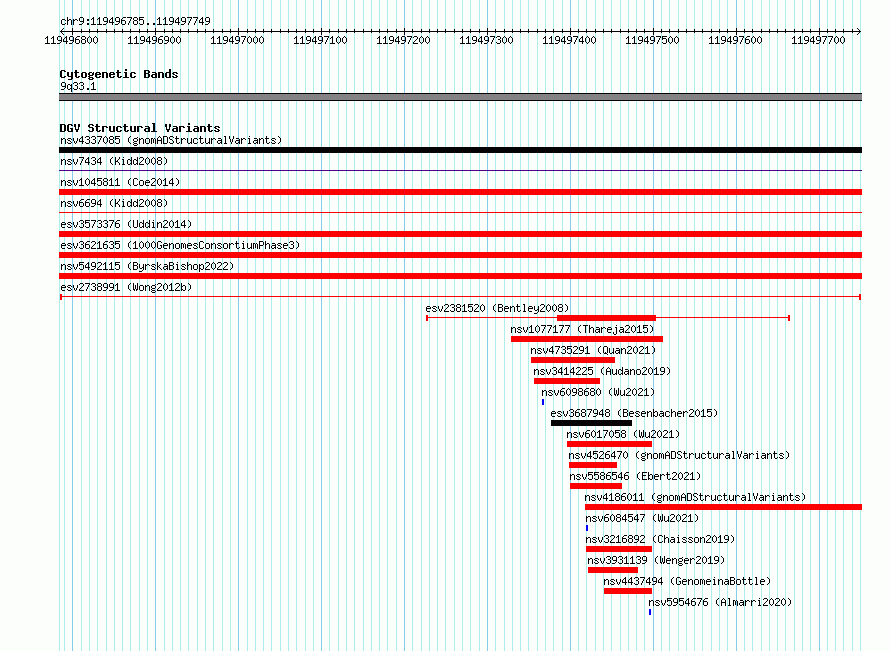Click the red nsv3414225 variant bar
This screenshot has width=890, height=651.
[x=567, y=381]
